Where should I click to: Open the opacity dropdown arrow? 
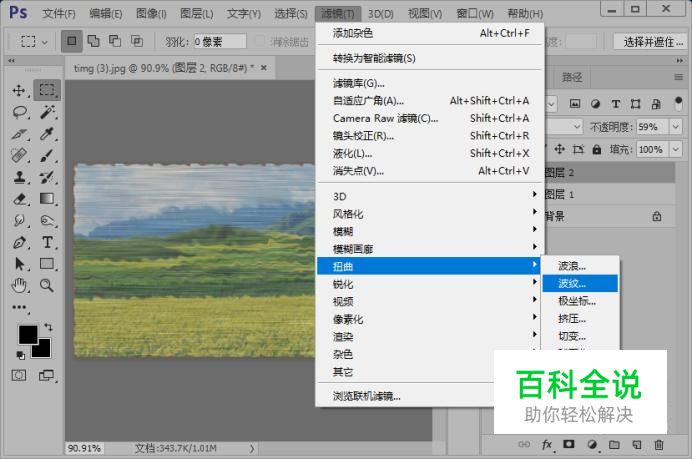coord(676,127)
